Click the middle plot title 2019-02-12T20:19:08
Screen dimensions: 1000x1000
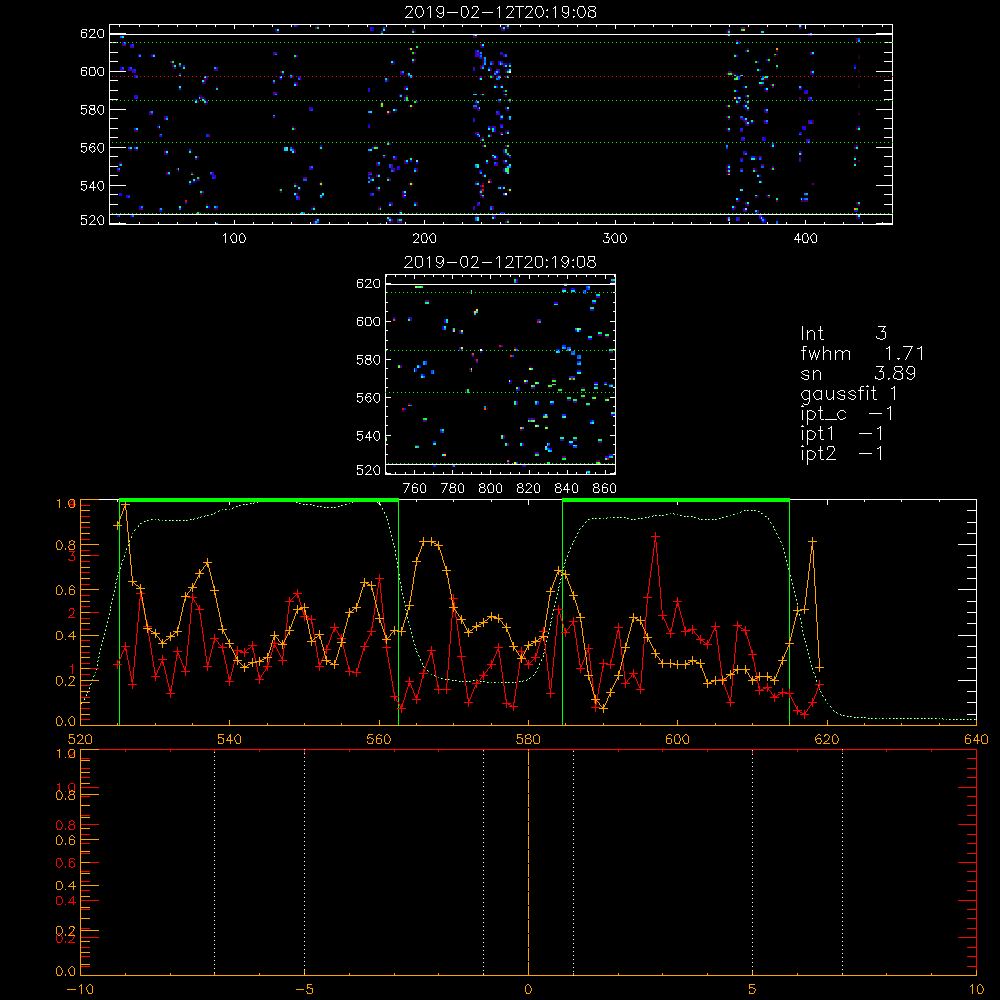click(x=500, y=262)
